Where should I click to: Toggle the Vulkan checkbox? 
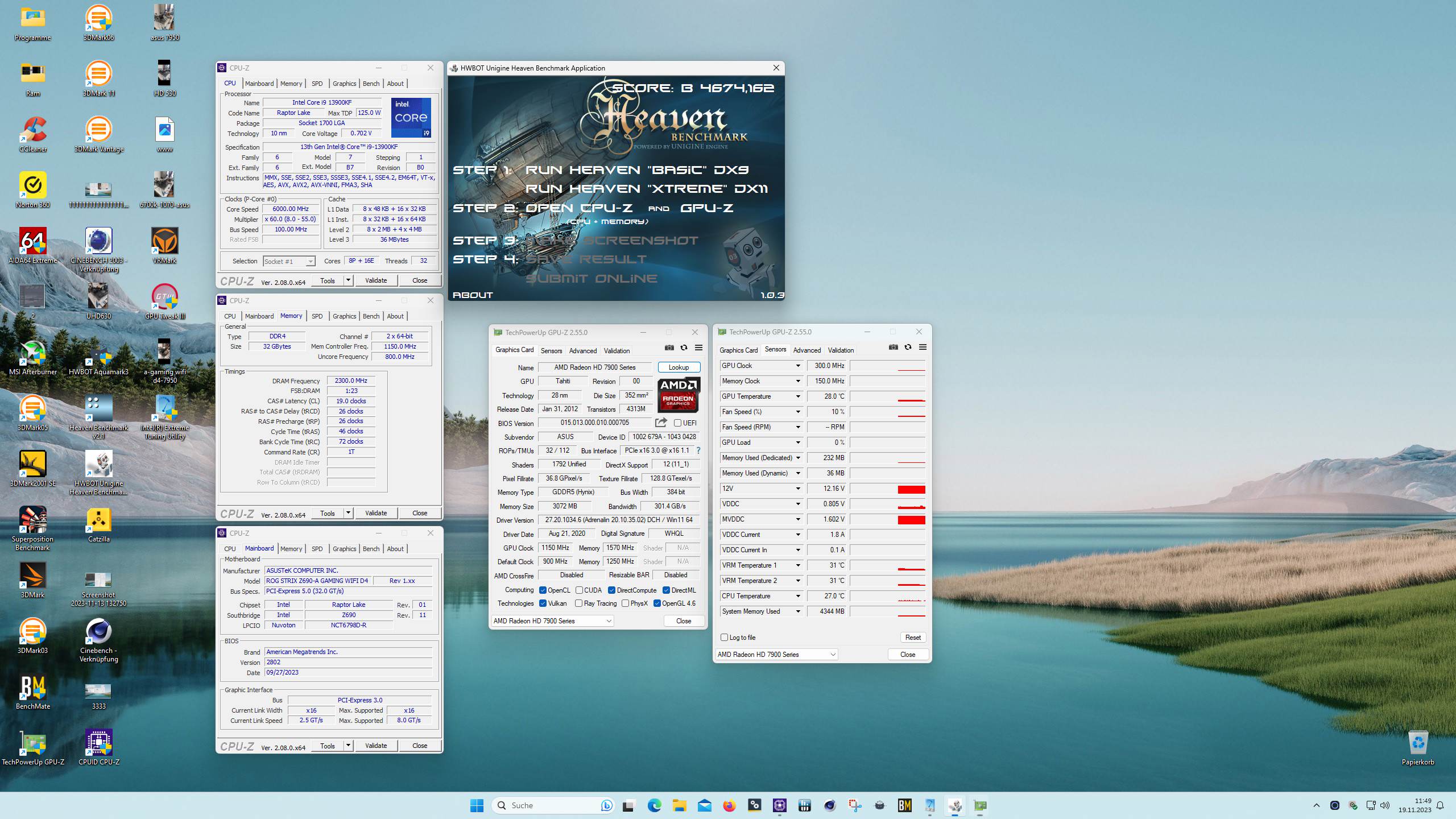click(543, 603)
